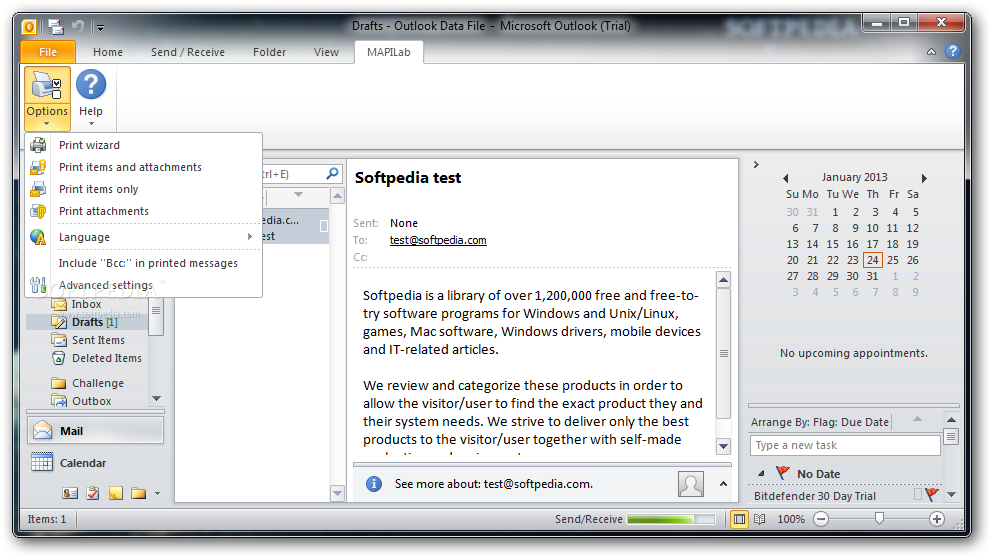Click the Outlook logo icon in title bar
992x558 pixels.
coord(29,27)
